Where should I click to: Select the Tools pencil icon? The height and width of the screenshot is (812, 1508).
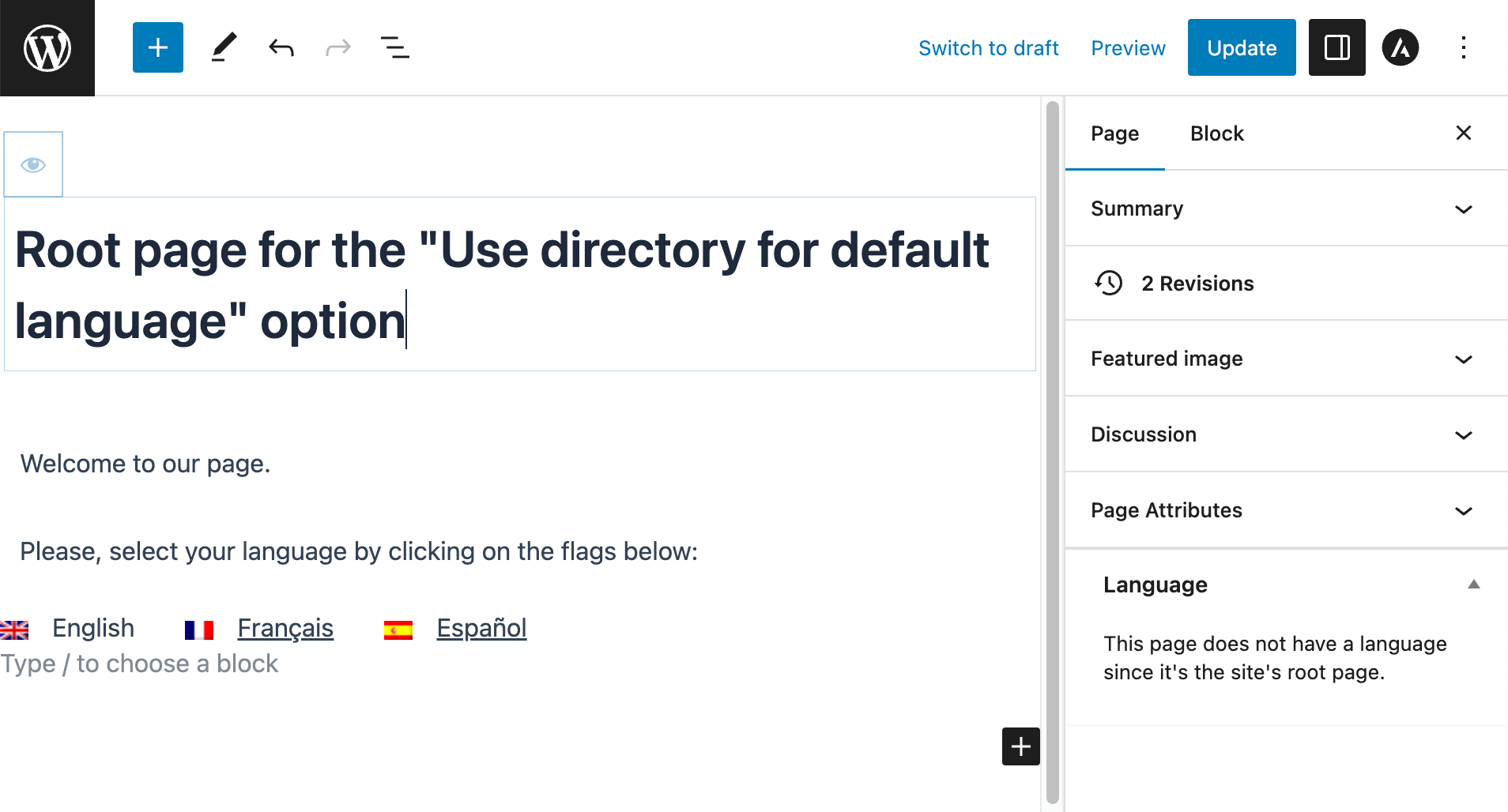click(x=224, y=47)
